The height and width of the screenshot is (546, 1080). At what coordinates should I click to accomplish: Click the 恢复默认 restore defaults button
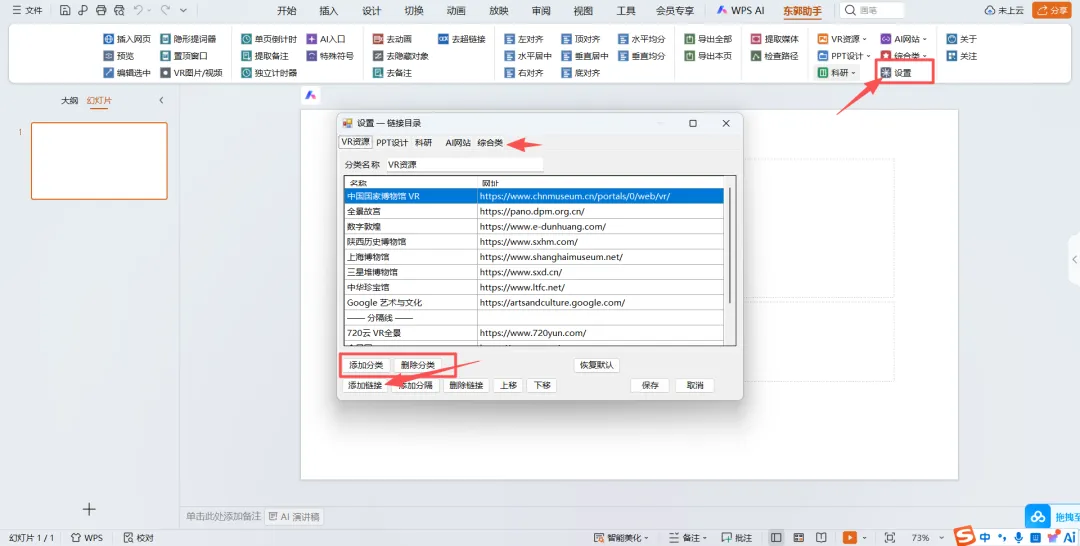596,365
